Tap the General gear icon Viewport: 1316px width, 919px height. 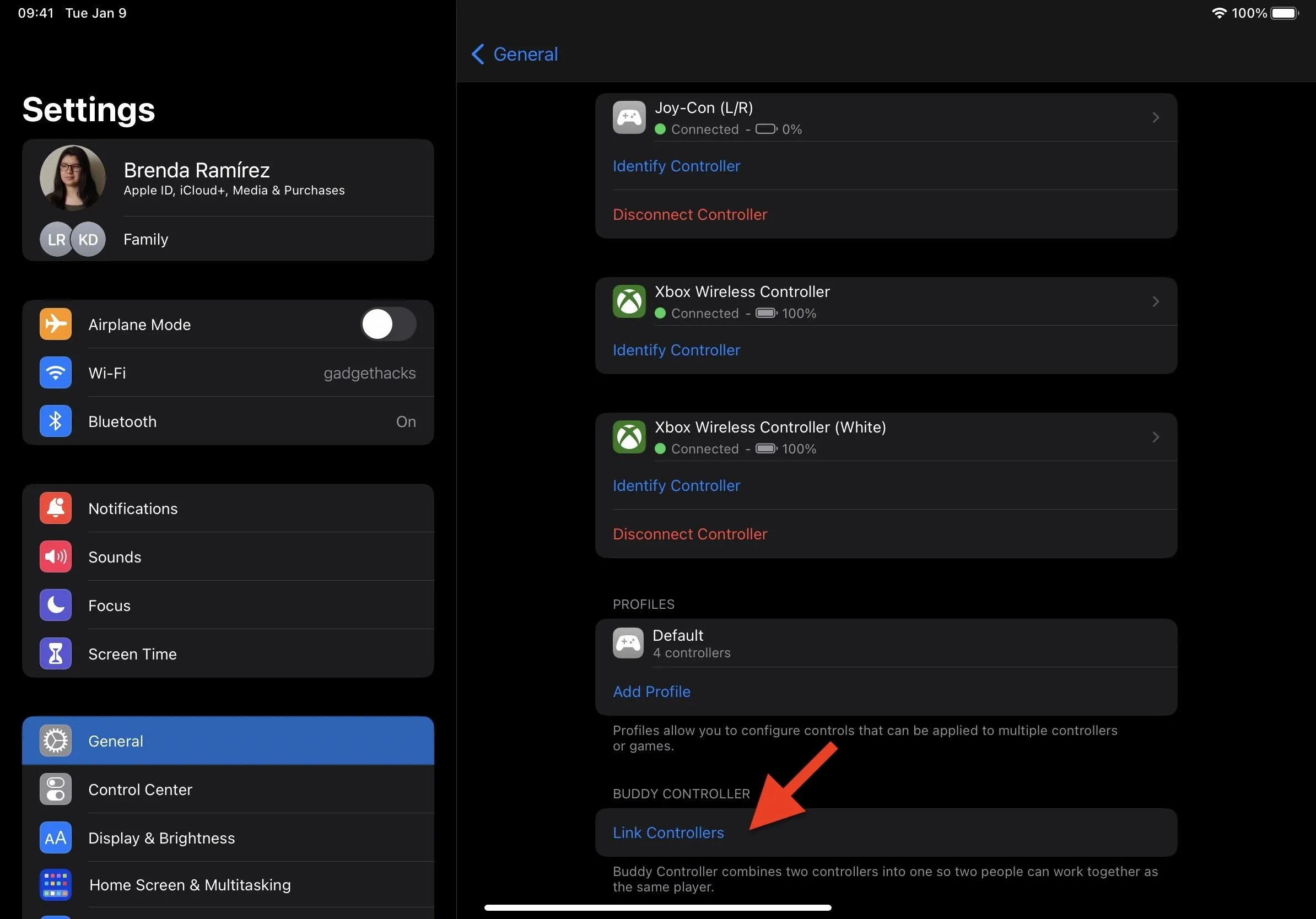pos(56,741)
